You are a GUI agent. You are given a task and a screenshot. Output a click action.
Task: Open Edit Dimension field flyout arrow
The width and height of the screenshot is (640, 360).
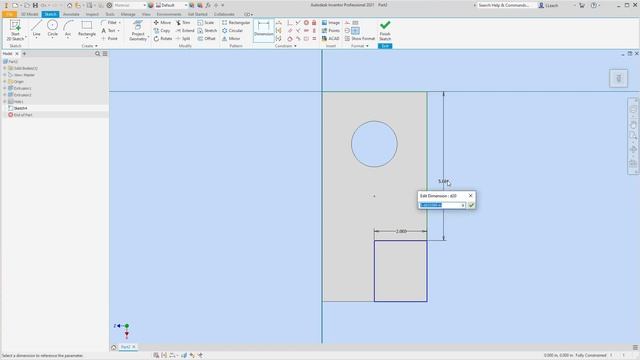coord(463,205)
